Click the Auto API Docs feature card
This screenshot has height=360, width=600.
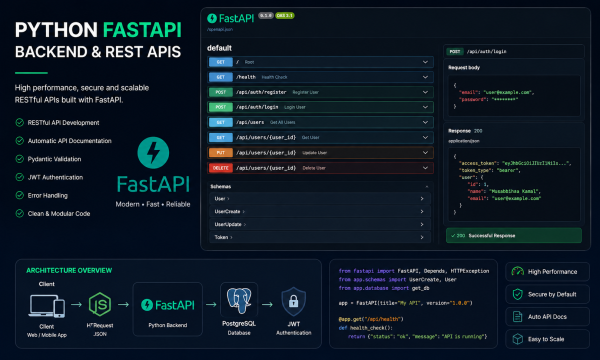click(x=547, y=317)
